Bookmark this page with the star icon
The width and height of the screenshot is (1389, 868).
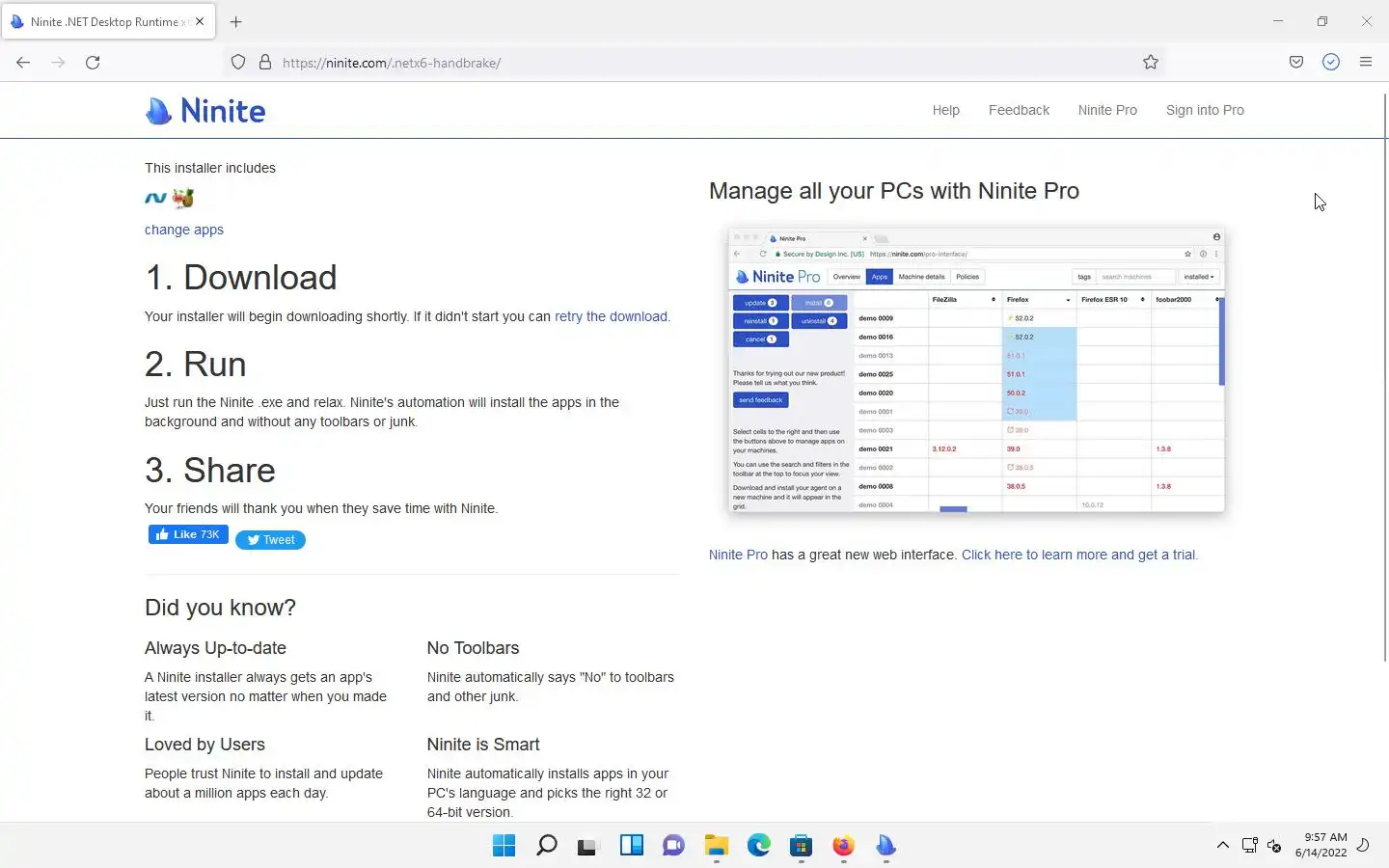point(1151,63)
